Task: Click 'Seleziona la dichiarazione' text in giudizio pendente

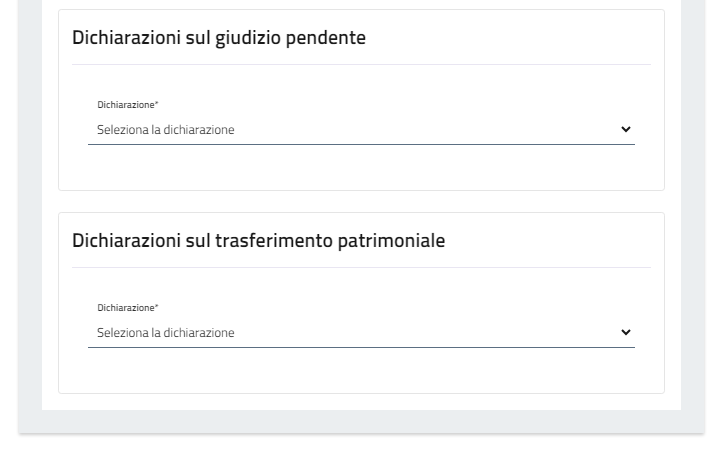Action: pos(166,130)
